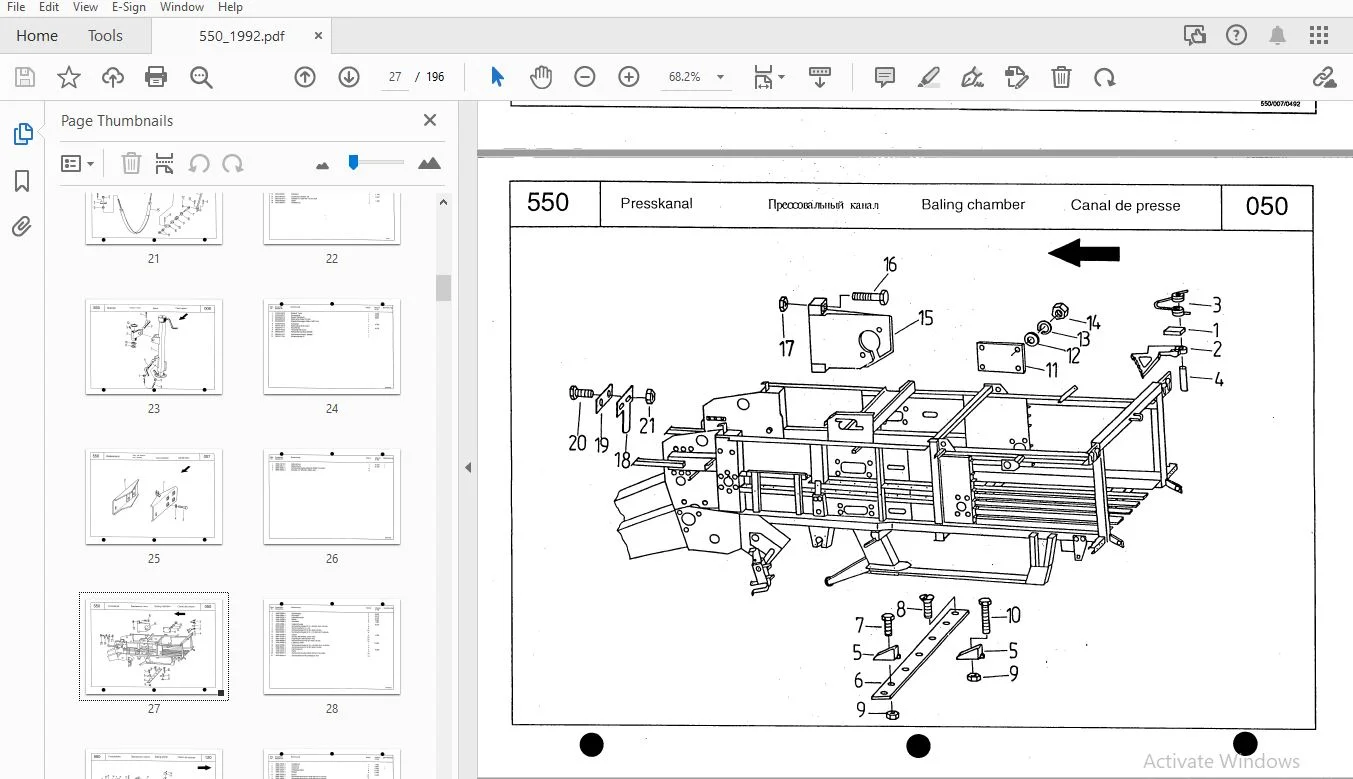Expand the thumbnail options menu

tap(77, 163)
